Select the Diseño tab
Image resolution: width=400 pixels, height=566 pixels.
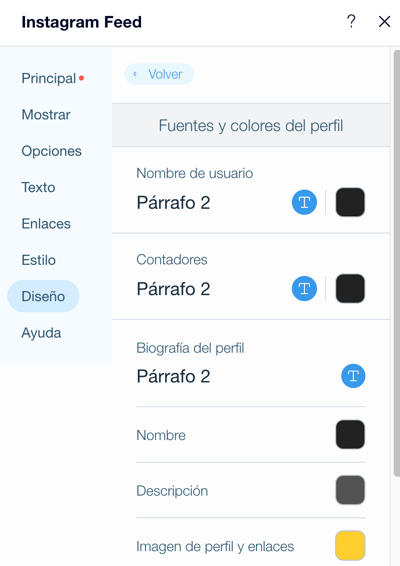click(43, 296)
